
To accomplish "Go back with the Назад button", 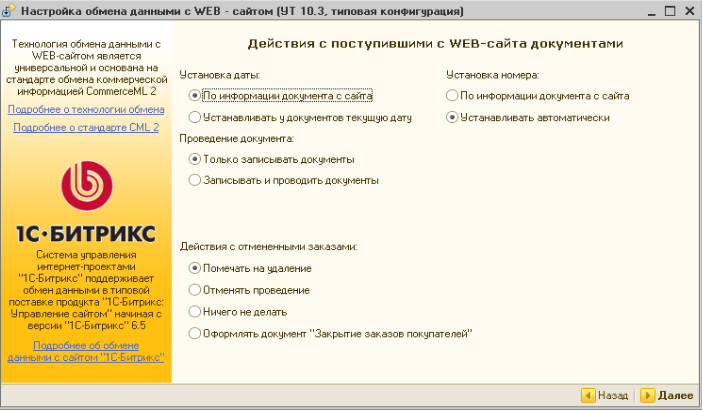I will 605,396.
